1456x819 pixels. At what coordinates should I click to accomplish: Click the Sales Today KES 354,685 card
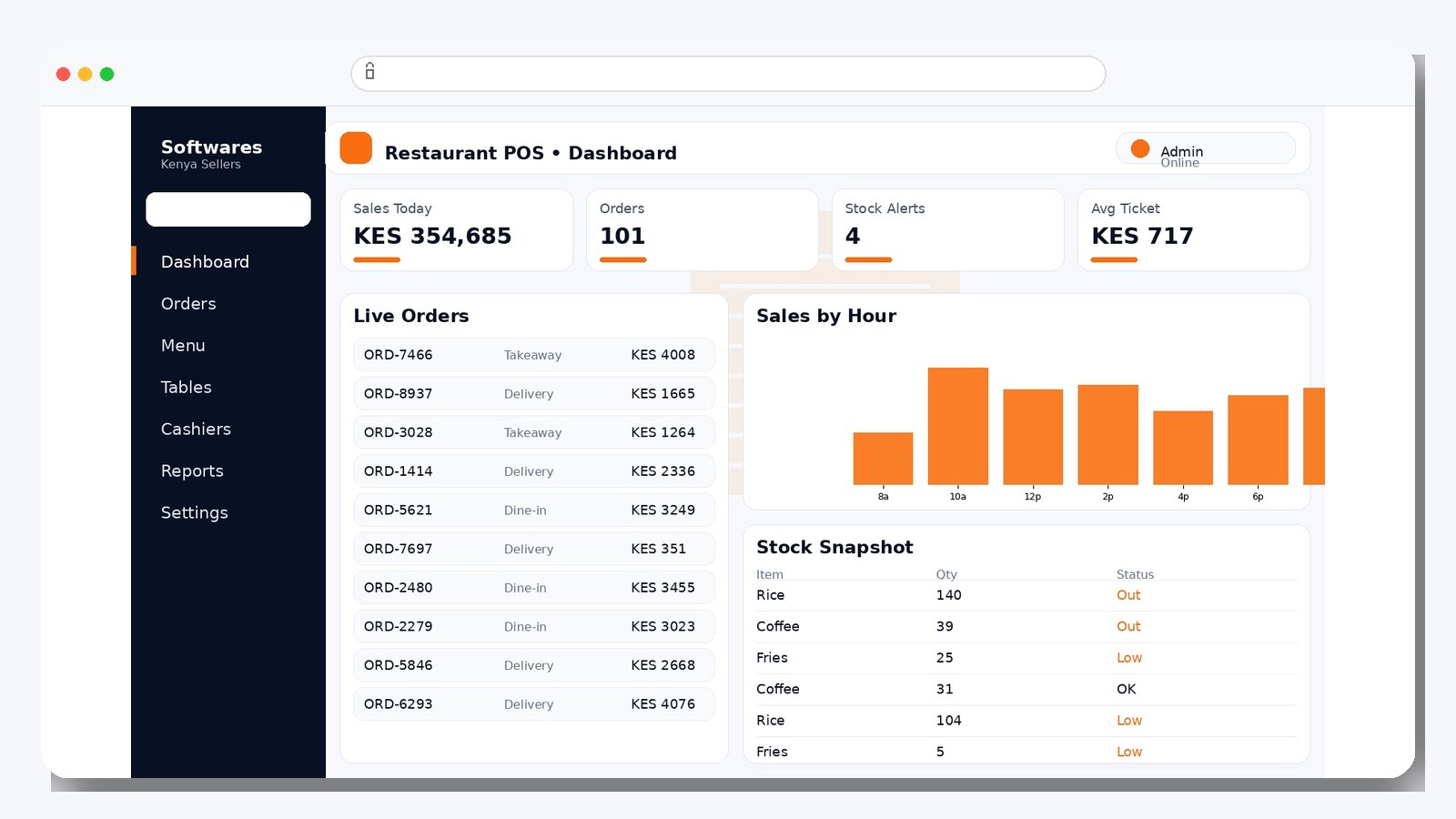(456, 229)
